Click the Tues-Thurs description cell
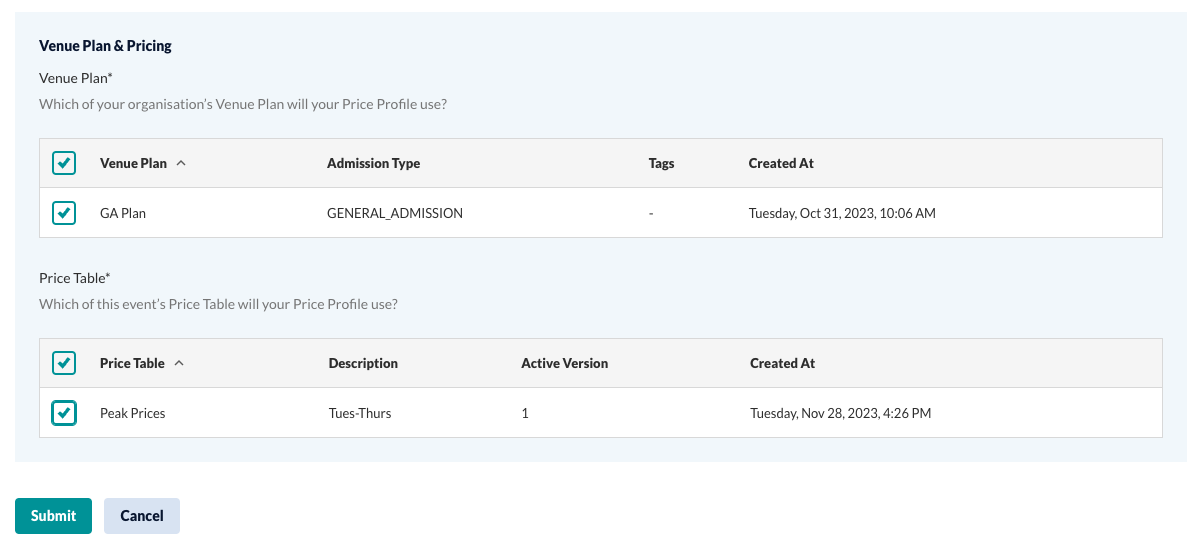Image resolution: width=1203 pixels, height=546 pixels. (x=360, y=413)
